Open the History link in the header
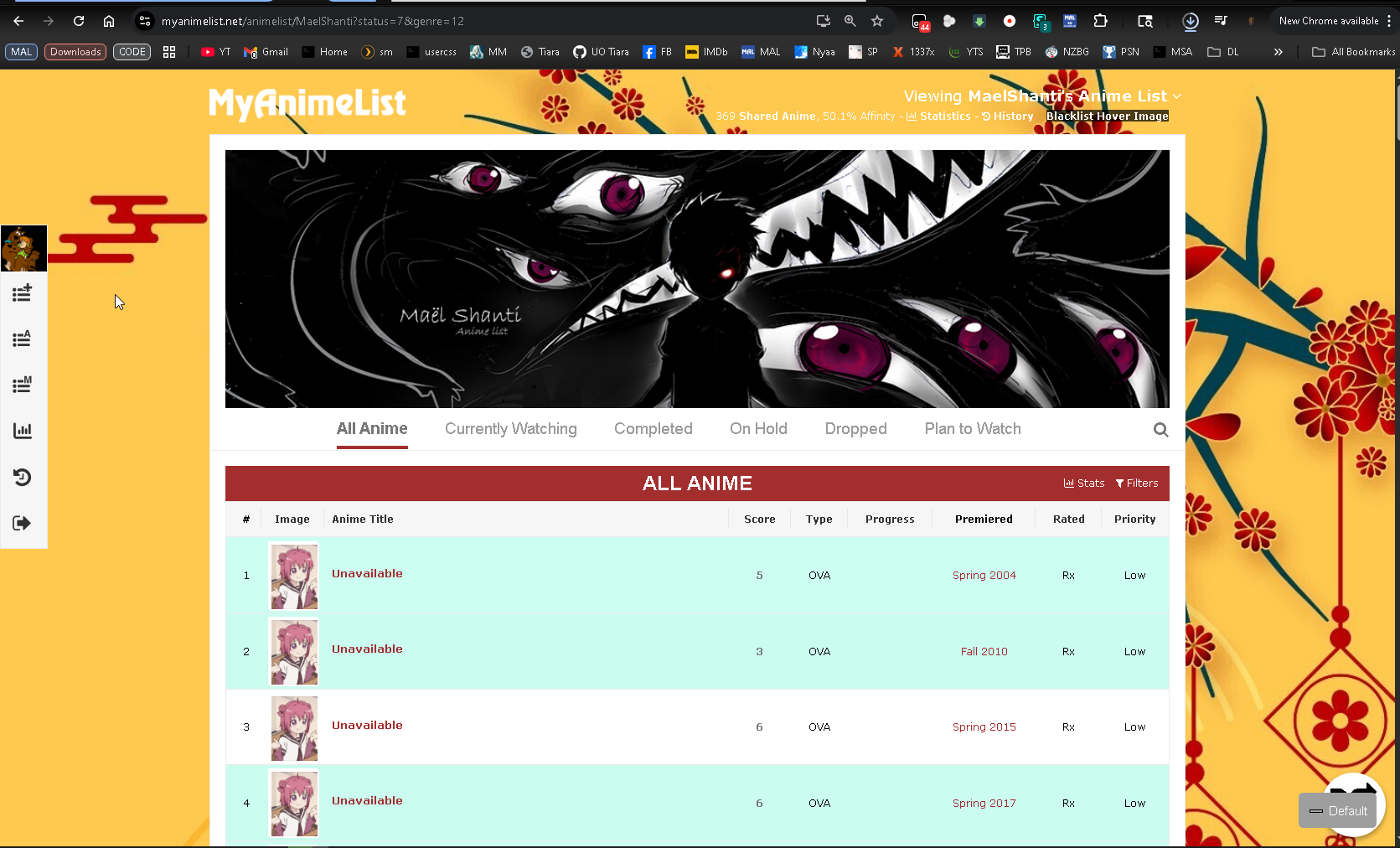The height and width of the screenshot is (848, 1400). 1007,116
